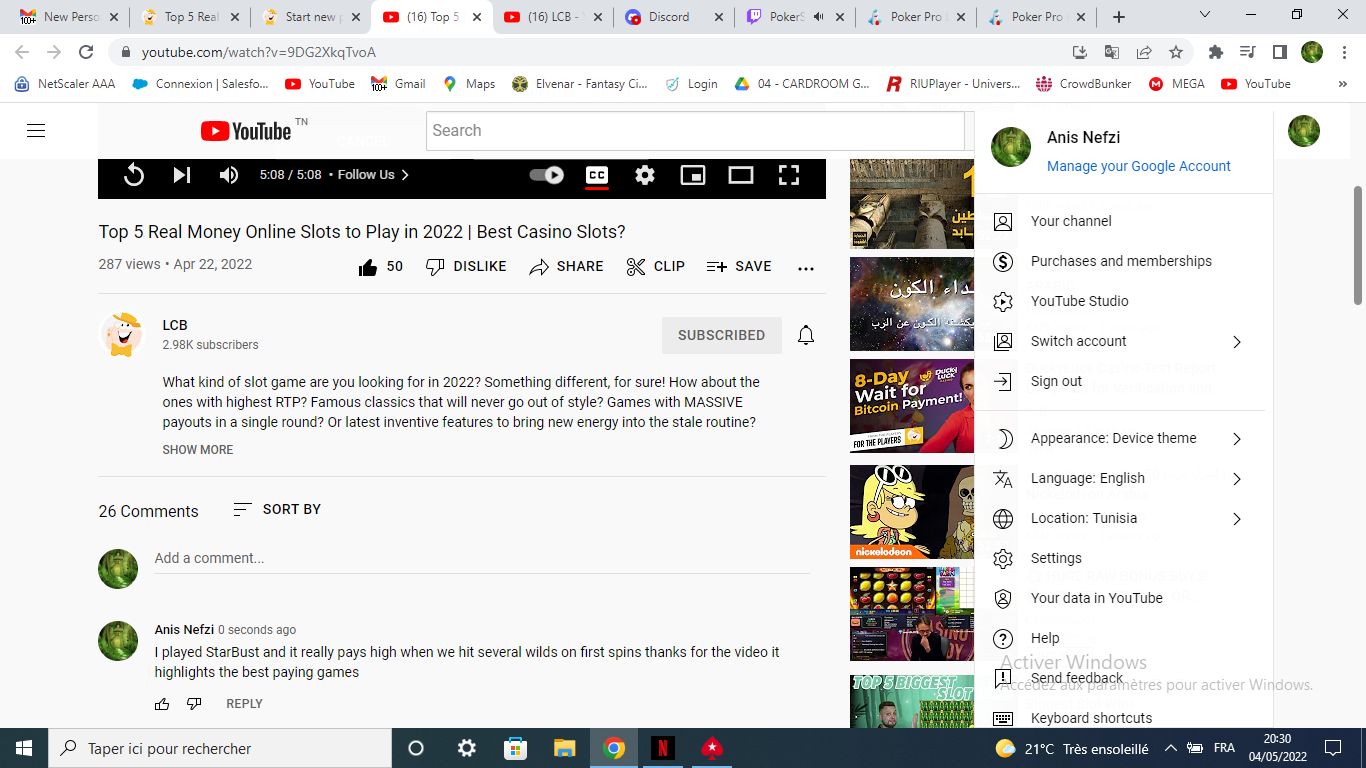Click the DISLIKE button
Screen dimensions: 1366x768
click(x=466, y=267)
